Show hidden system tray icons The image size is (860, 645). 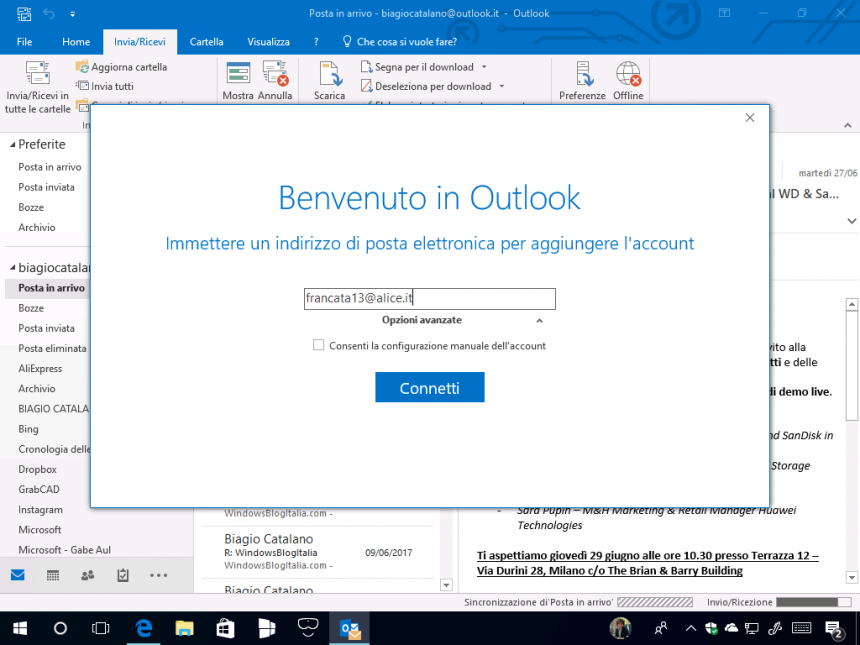pos(691,629)
